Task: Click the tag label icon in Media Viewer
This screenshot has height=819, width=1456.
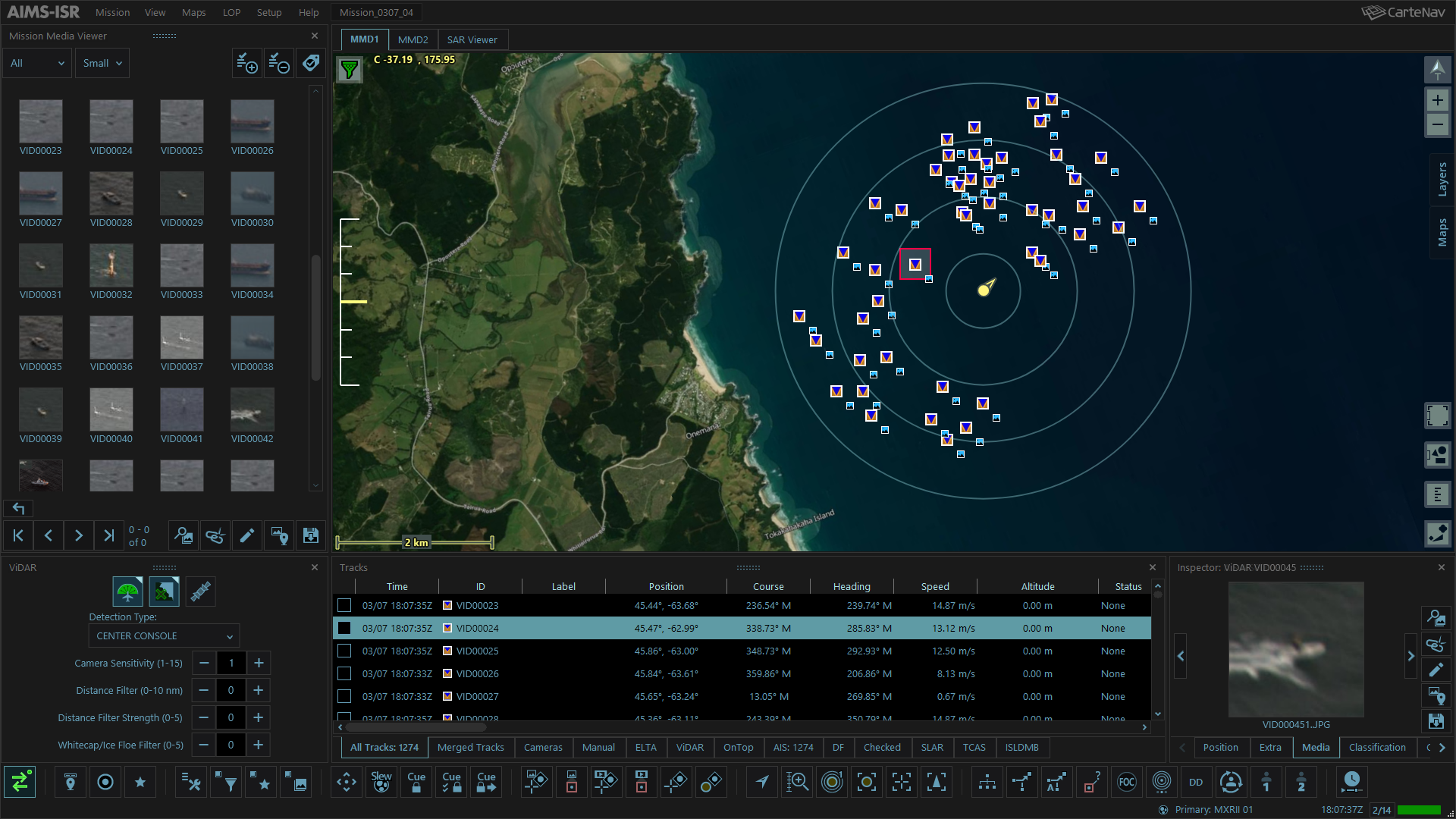Action: tap(311, 63)
